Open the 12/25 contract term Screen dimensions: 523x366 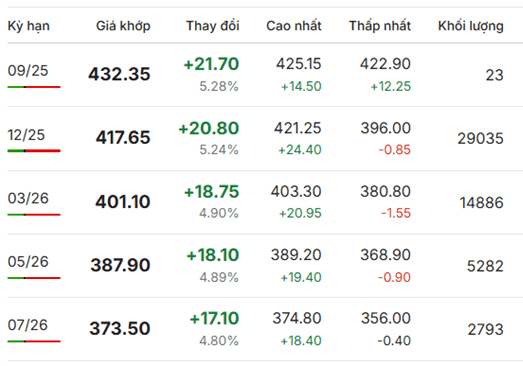click(26, 135)
